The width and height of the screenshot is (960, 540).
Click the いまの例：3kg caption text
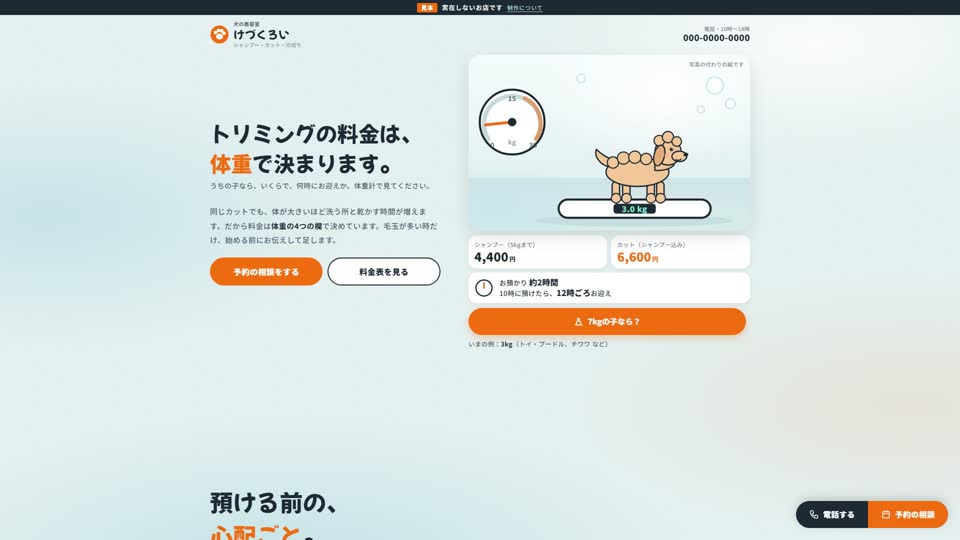539,344
